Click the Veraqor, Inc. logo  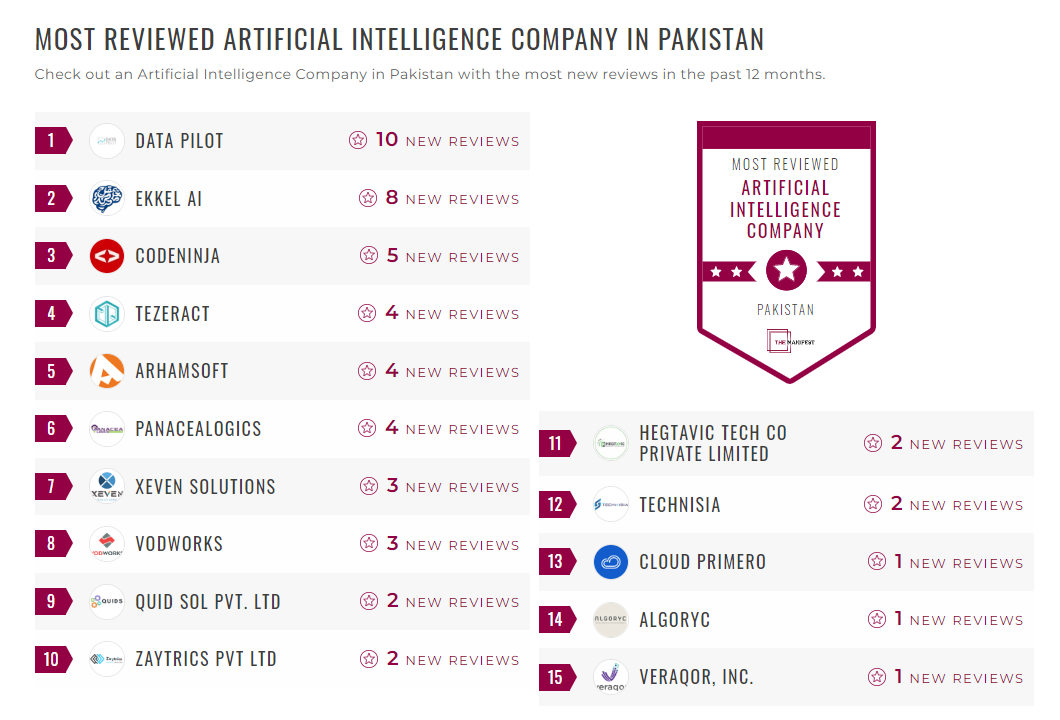tap(610, 677)
